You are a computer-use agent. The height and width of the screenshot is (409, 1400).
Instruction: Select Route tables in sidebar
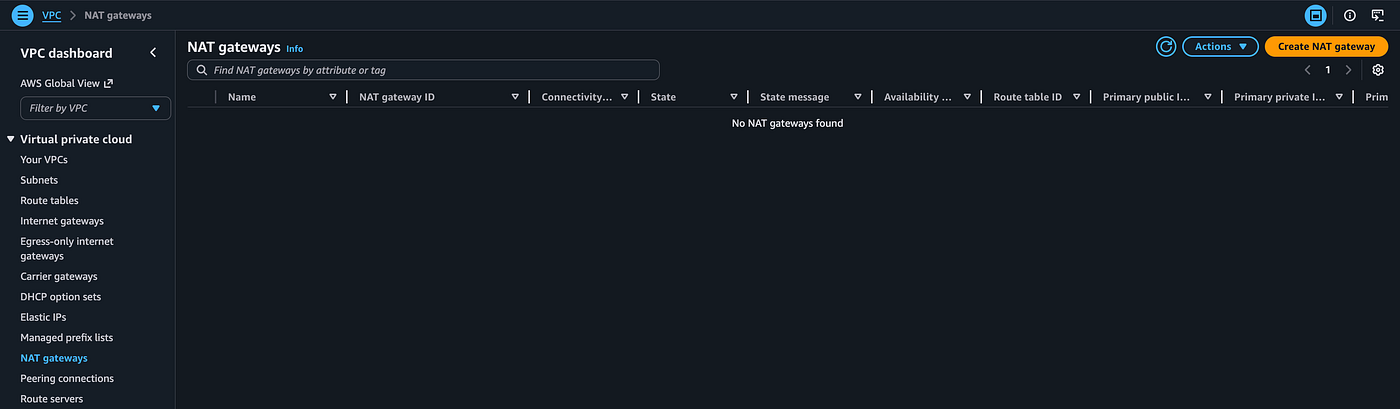[49, 201]
